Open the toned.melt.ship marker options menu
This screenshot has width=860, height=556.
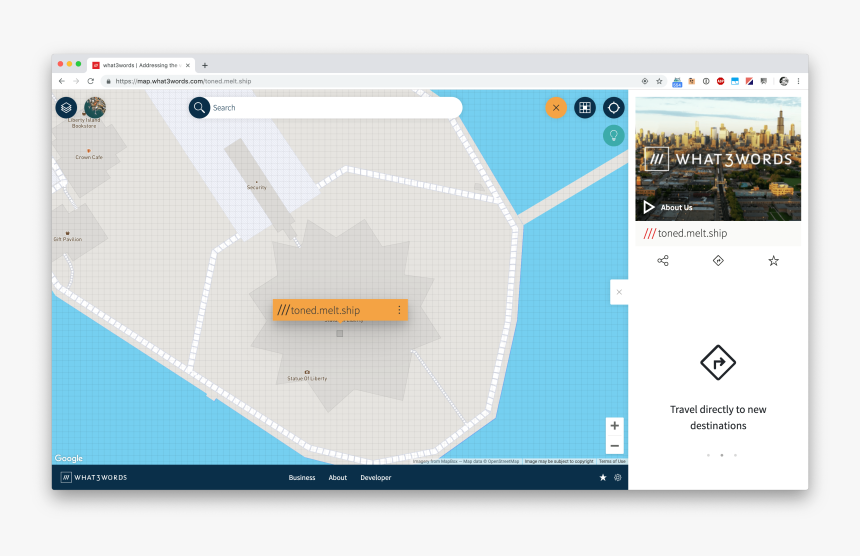399,310
